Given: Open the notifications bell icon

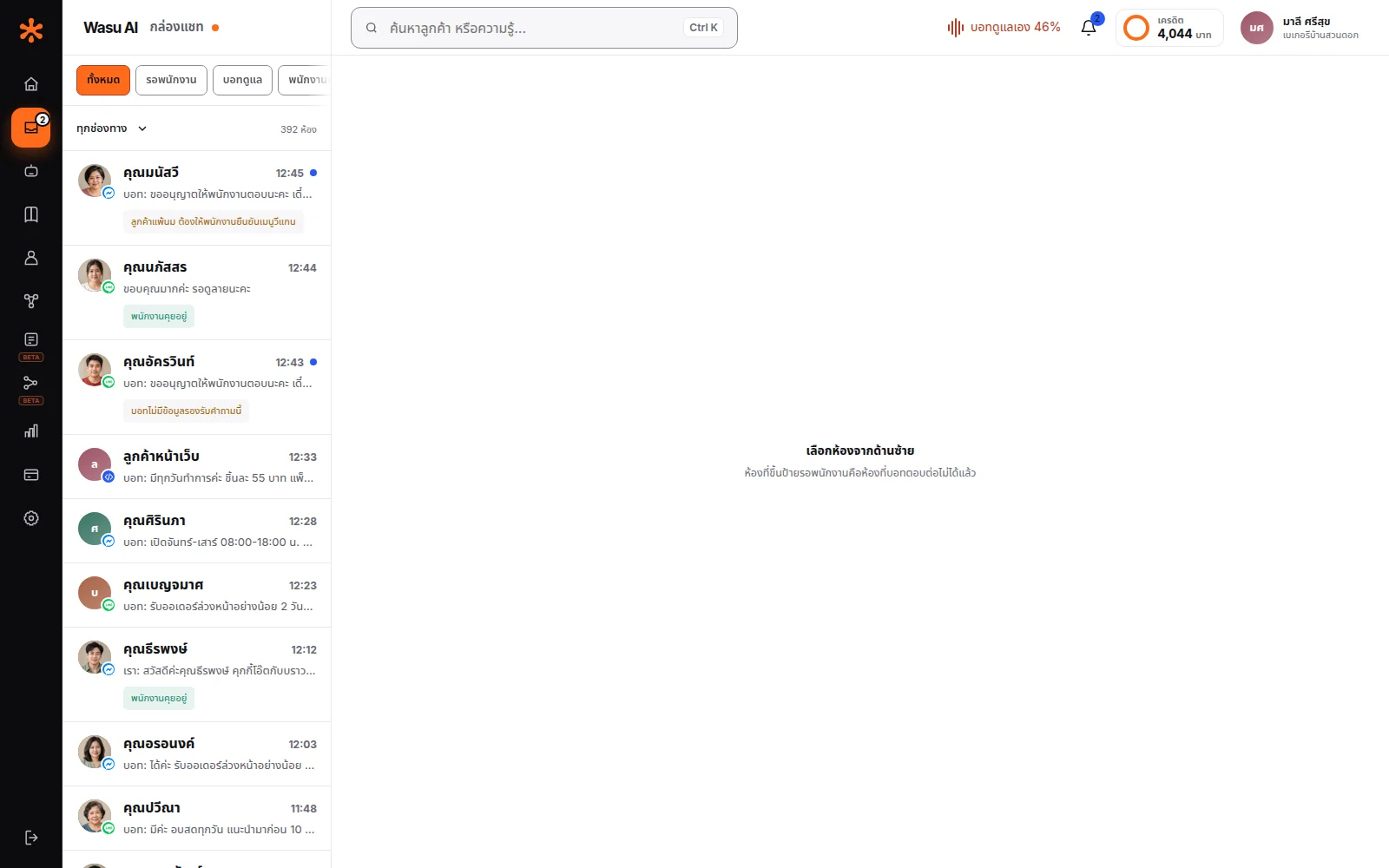Looking at the screenshot, I should coord(1089,28).
